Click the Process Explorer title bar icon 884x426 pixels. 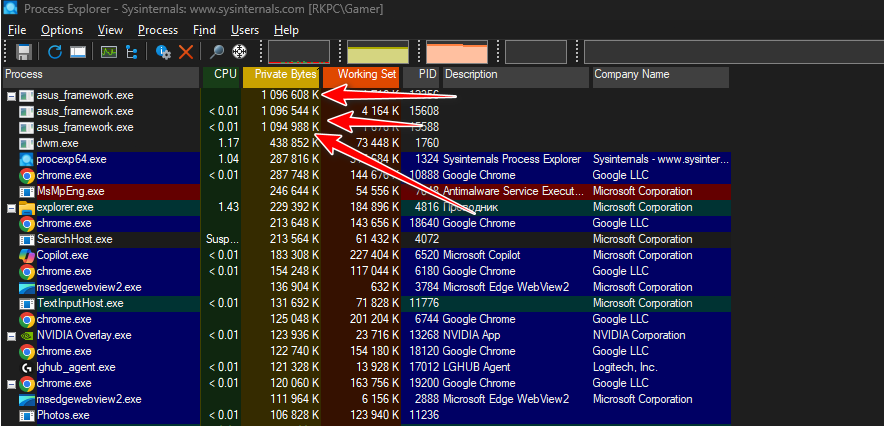[x=10, y=8]
